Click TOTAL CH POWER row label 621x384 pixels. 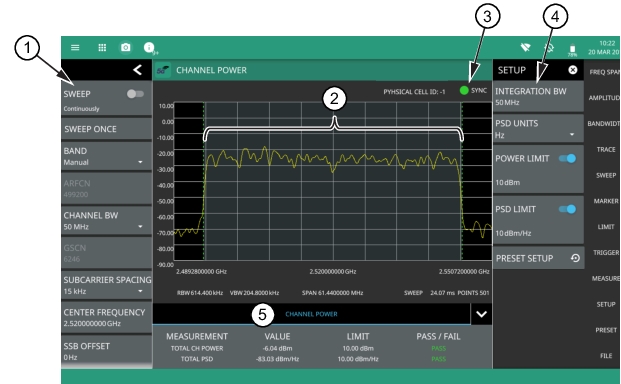point(197,348)
